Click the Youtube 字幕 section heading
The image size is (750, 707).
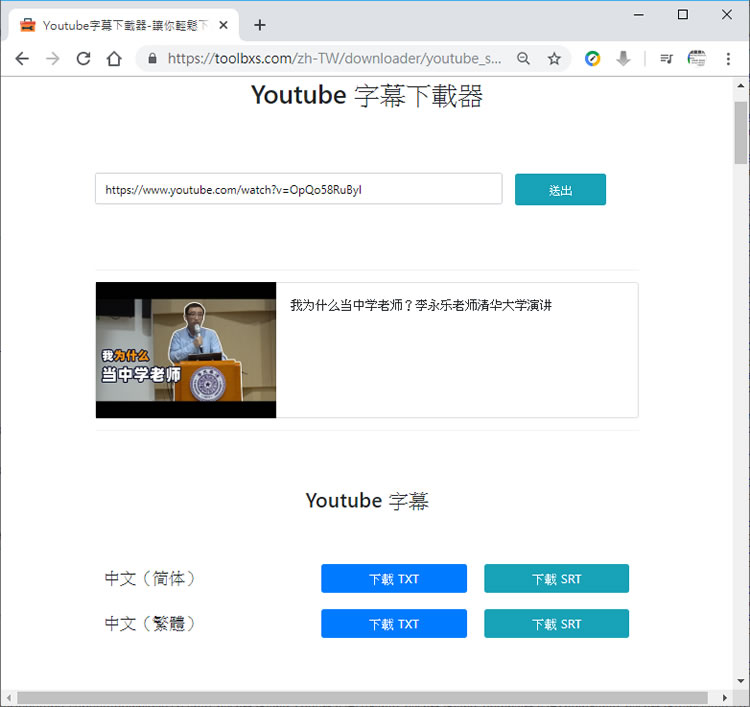[x=367, y=501]
